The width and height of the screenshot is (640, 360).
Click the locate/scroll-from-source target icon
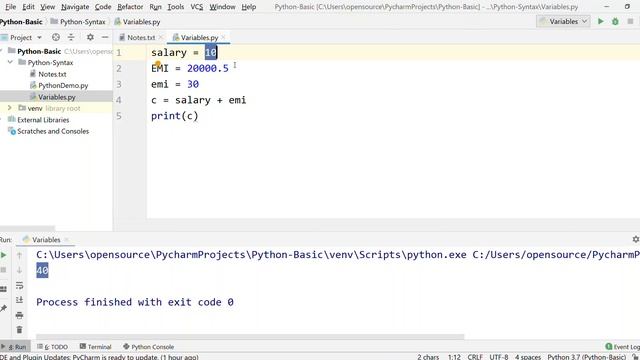[x=56, y=37]
